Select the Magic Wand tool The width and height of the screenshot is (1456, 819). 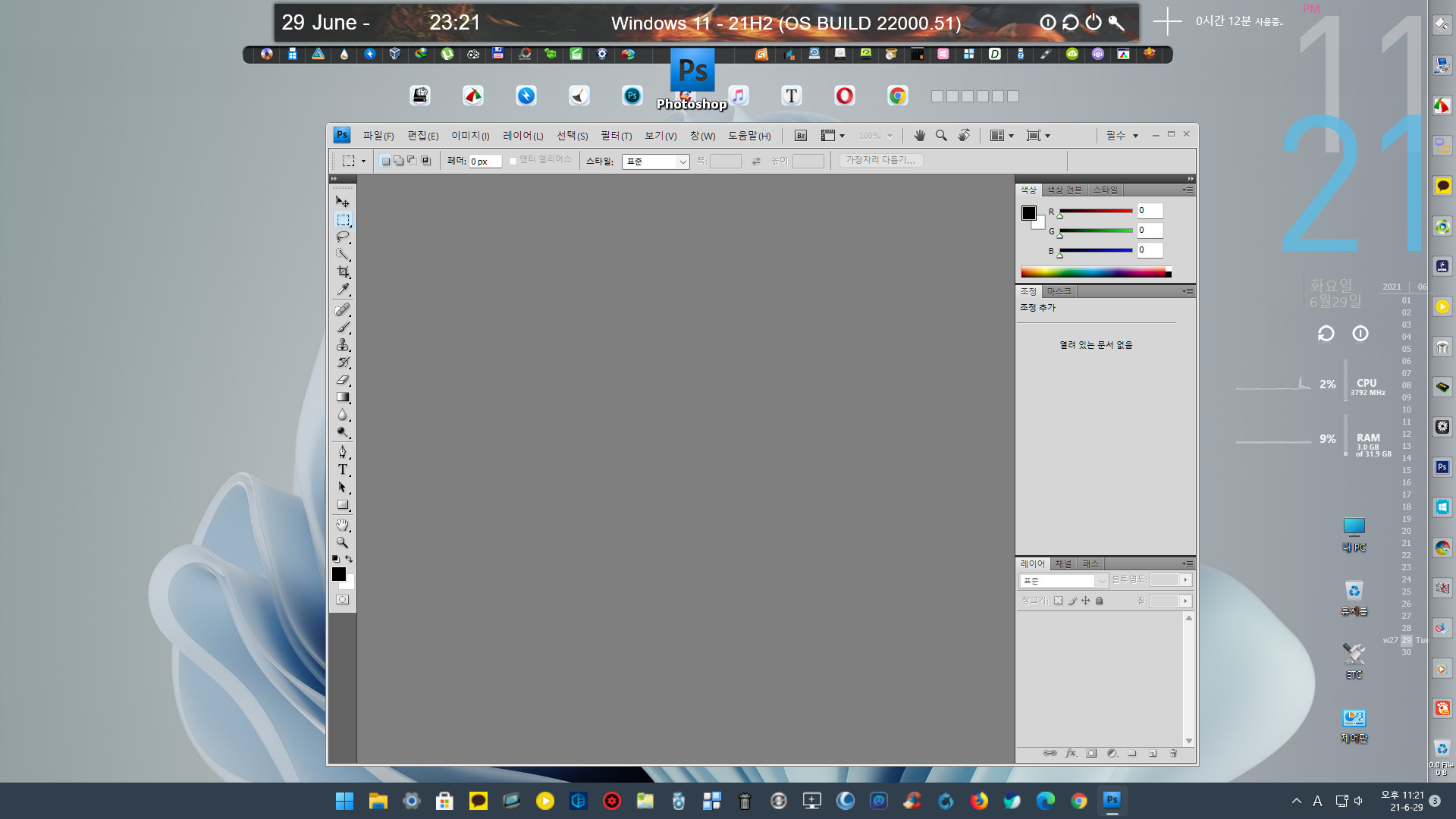point(343,254)
